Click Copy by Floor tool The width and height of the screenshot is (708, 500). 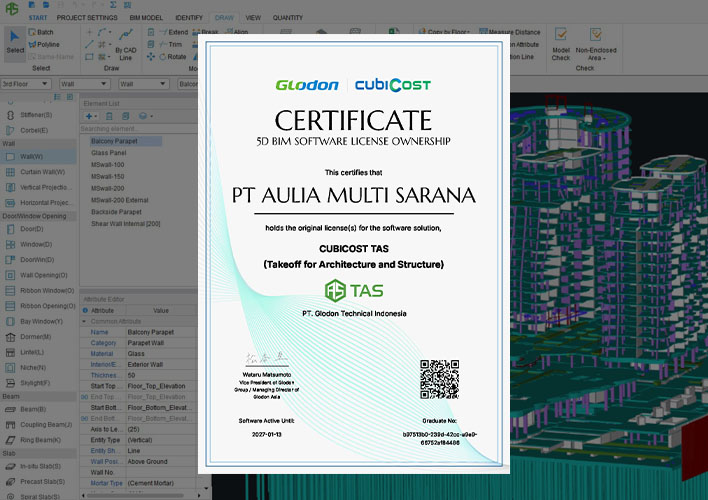click(444, 32)
